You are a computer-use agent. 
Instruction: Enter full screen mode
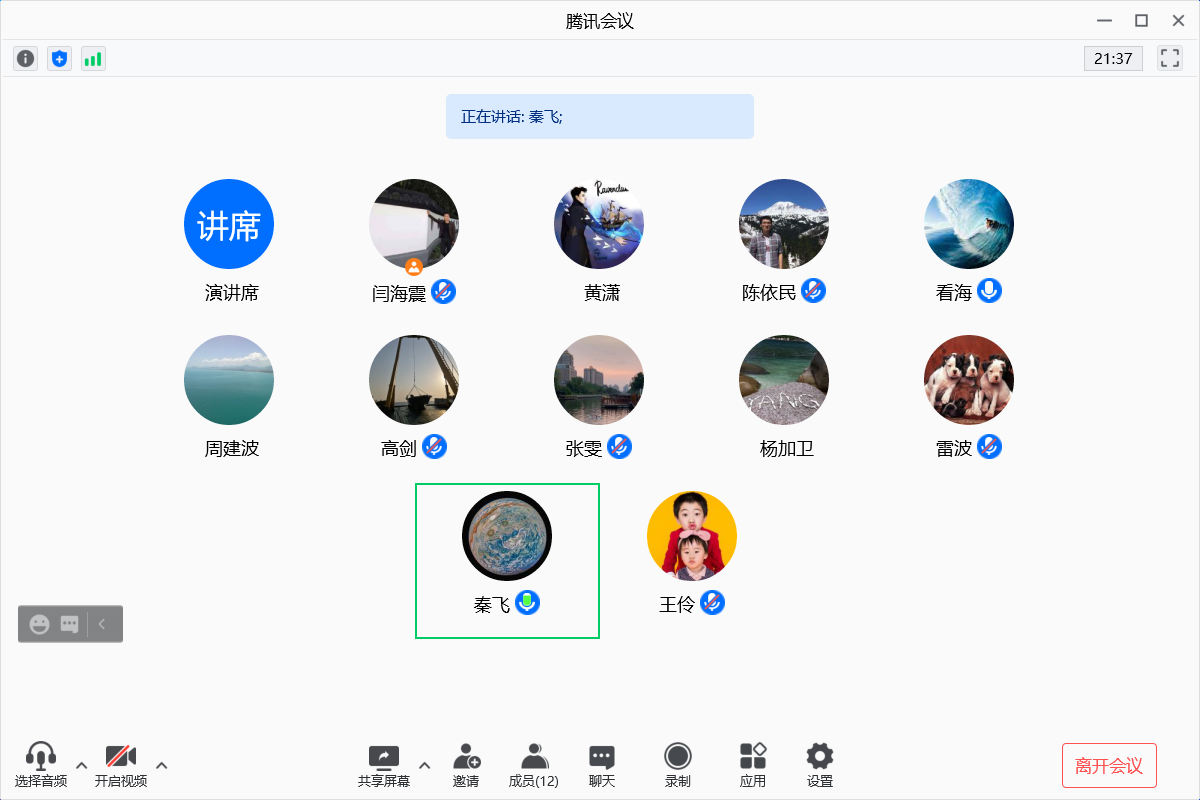[x=1169, y=58]
